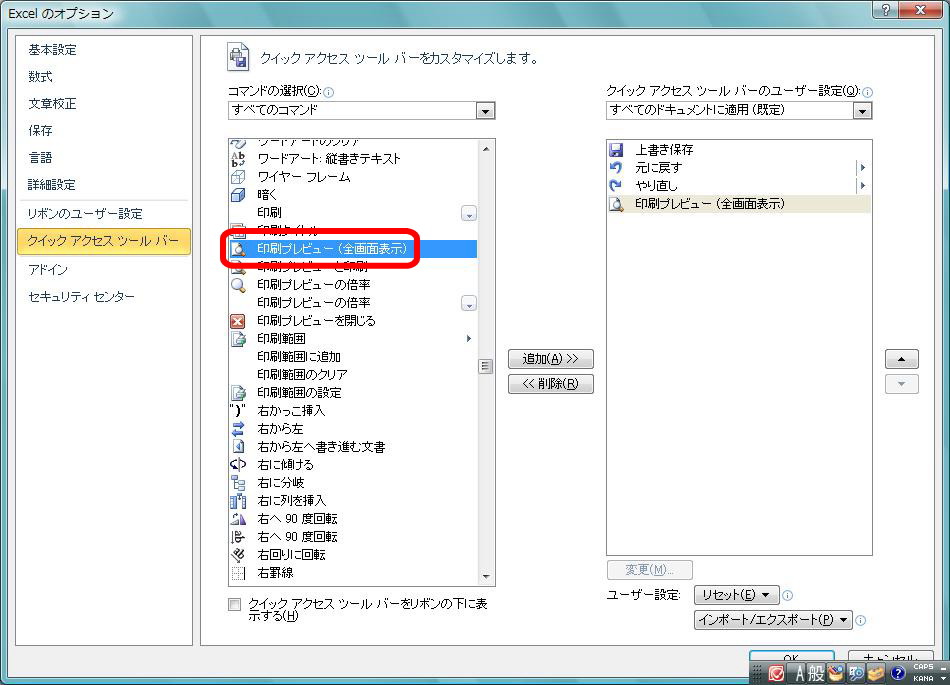The height and width of the screenshot is (685, 950).
Task: Switch to the 数式 category
Action: click(x=41, y=77)
